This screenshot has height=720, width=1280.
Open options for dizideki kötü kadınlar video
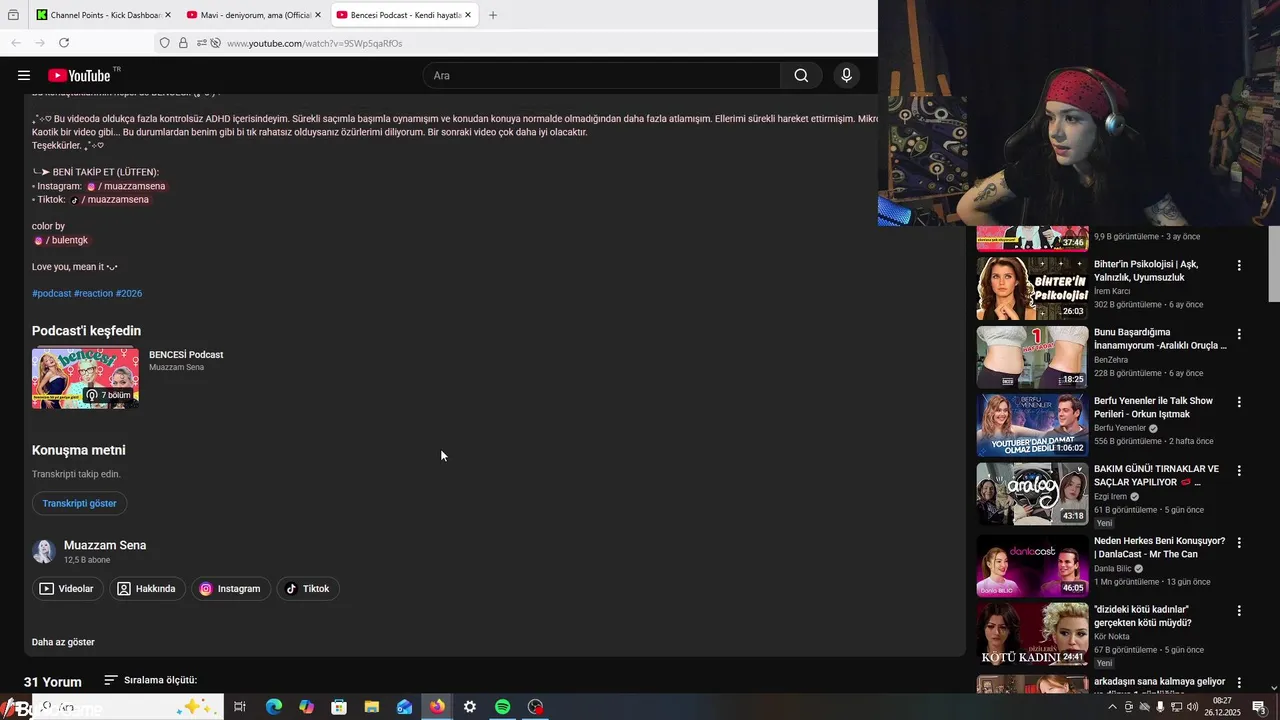pyautogui.click(x=1239, y=610)
